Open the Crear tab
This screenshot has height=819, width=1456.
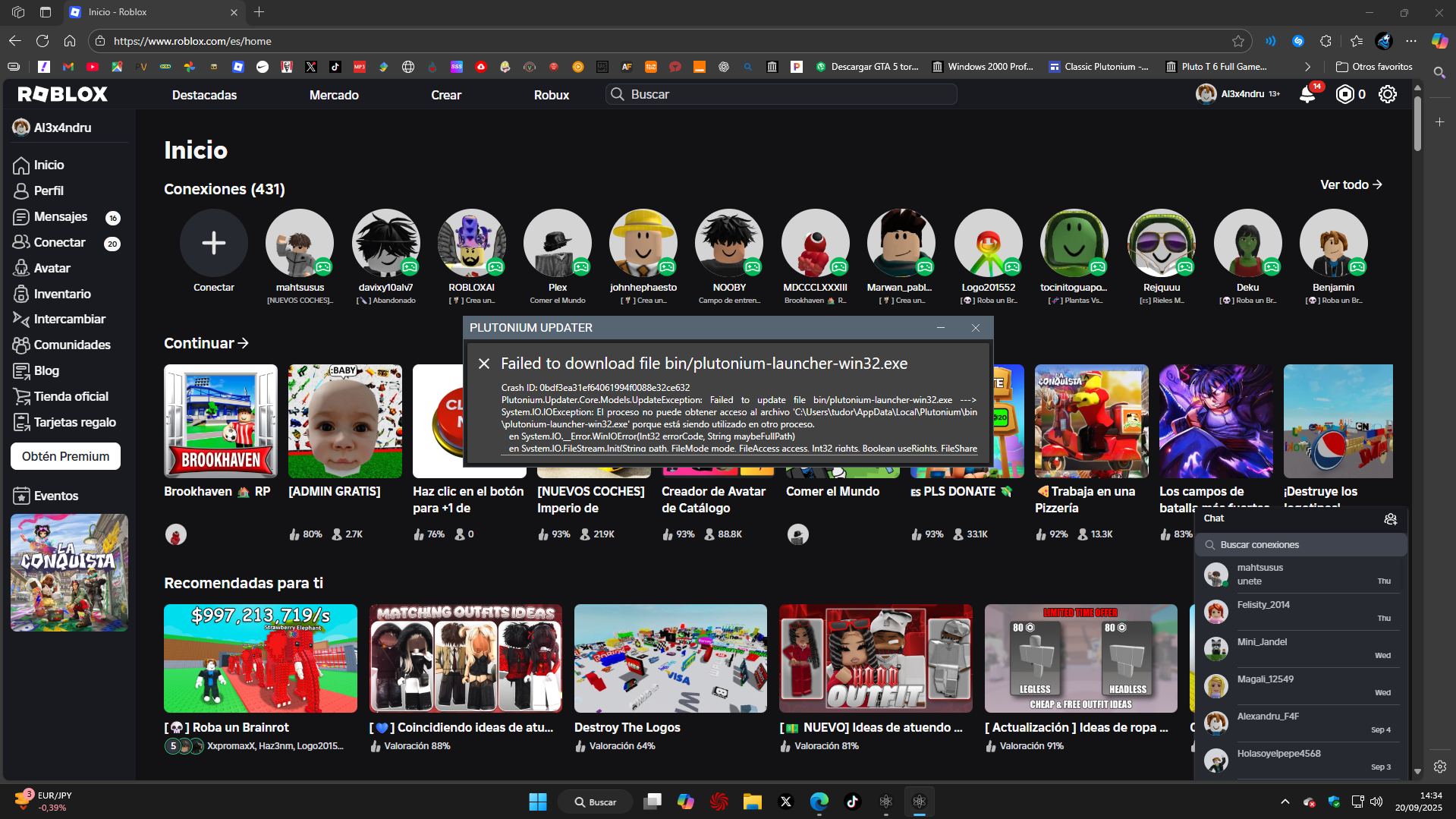point(446,95)
